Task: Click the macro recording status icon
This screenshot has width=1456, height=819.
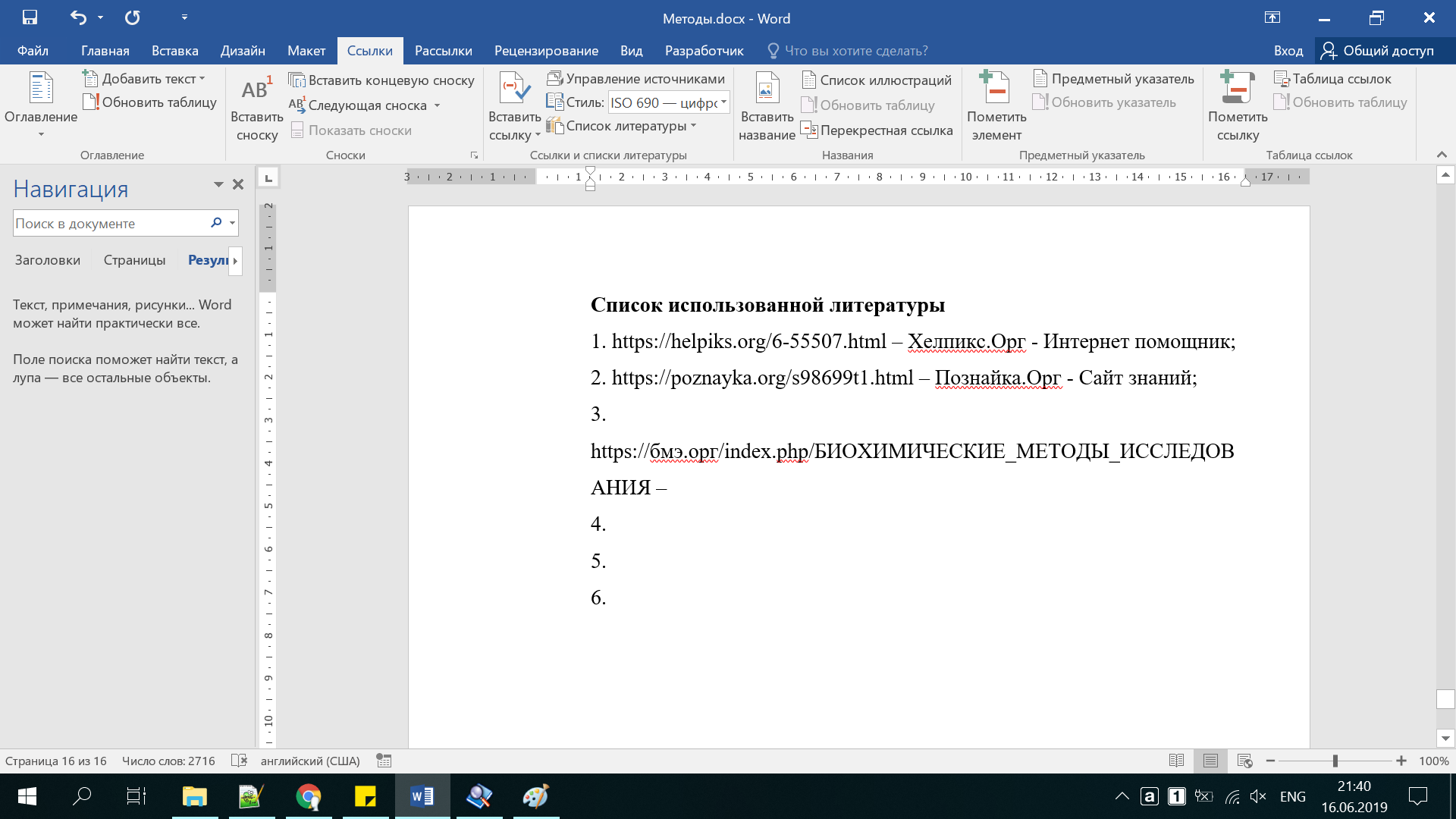Action: point(384,761)
